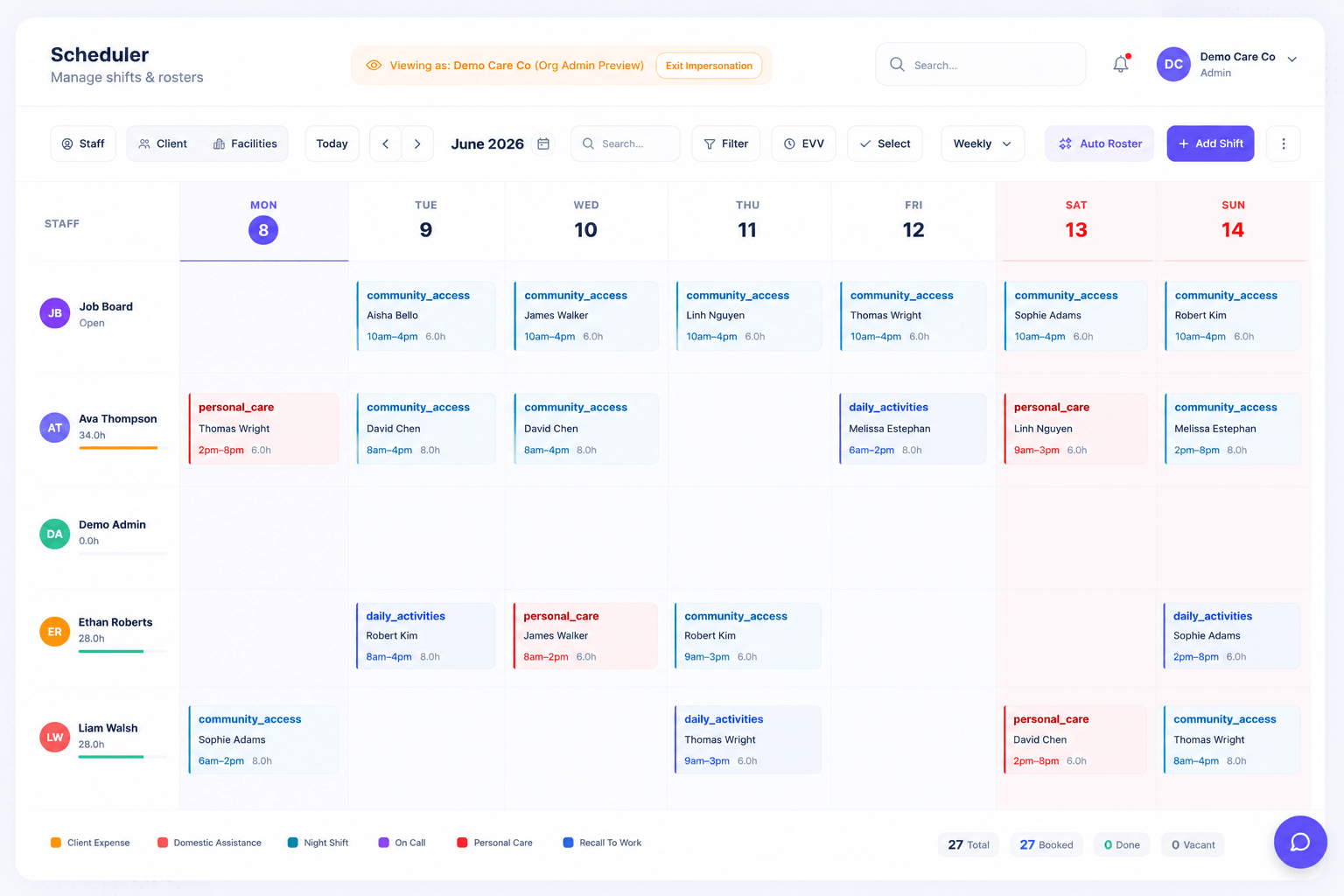Click the magnifier icon in toolbar search

[x=589, y=143]
